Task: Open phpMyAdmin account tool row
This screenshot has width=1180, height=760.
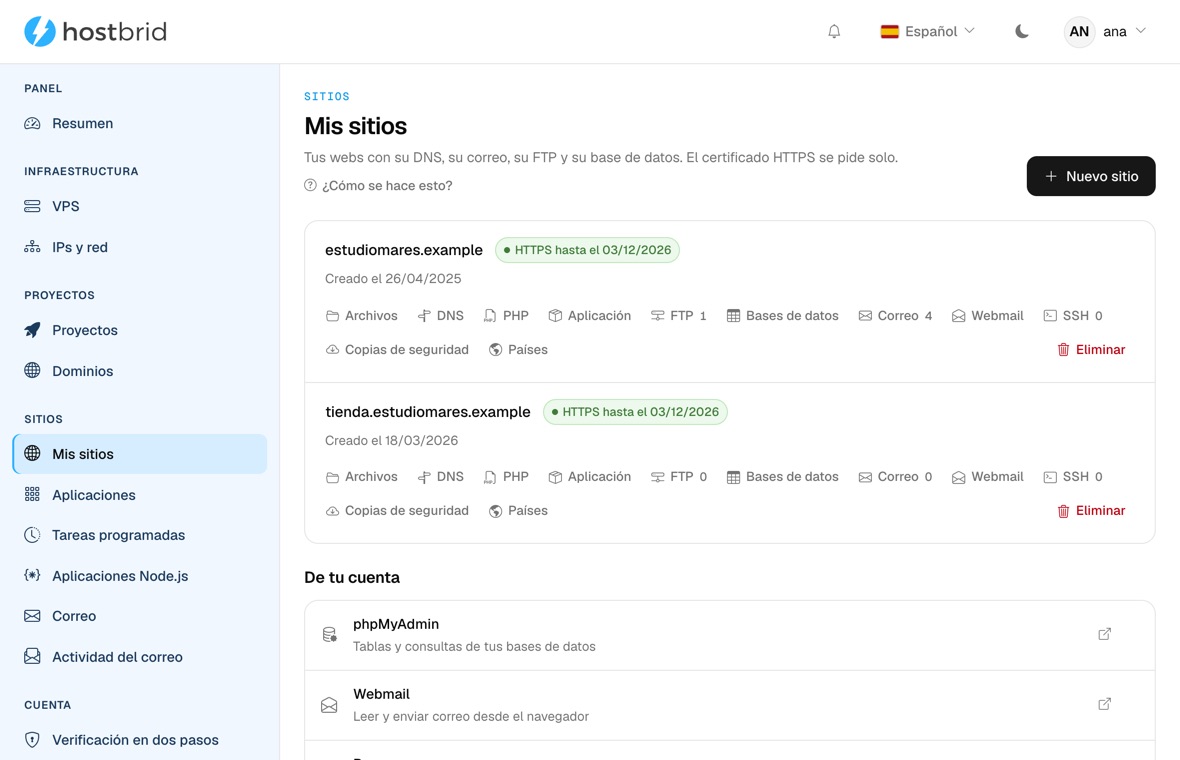Action: (729, 635)
